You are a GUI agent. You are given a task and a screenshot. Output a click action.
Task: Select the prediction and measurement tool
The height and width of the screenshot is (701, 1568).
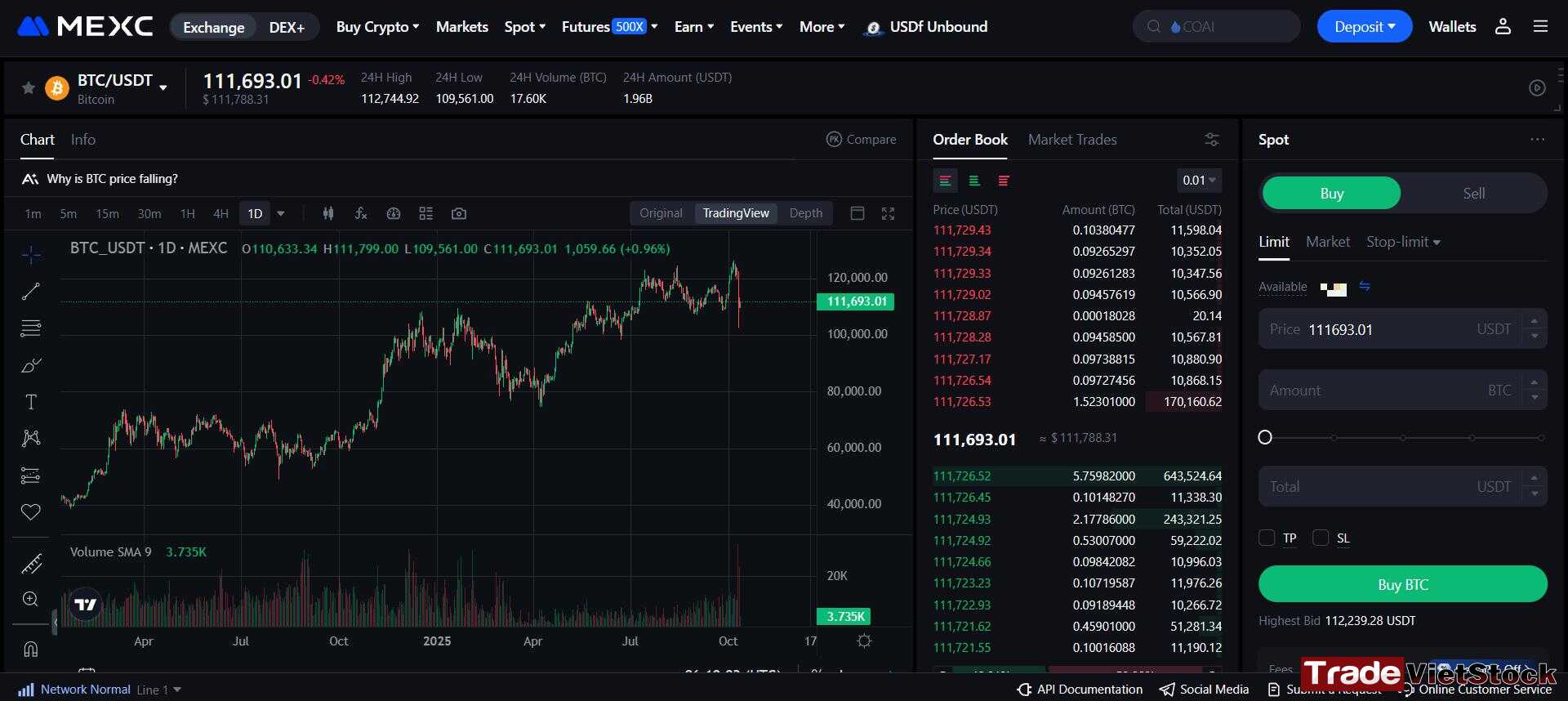pos(31,476)
